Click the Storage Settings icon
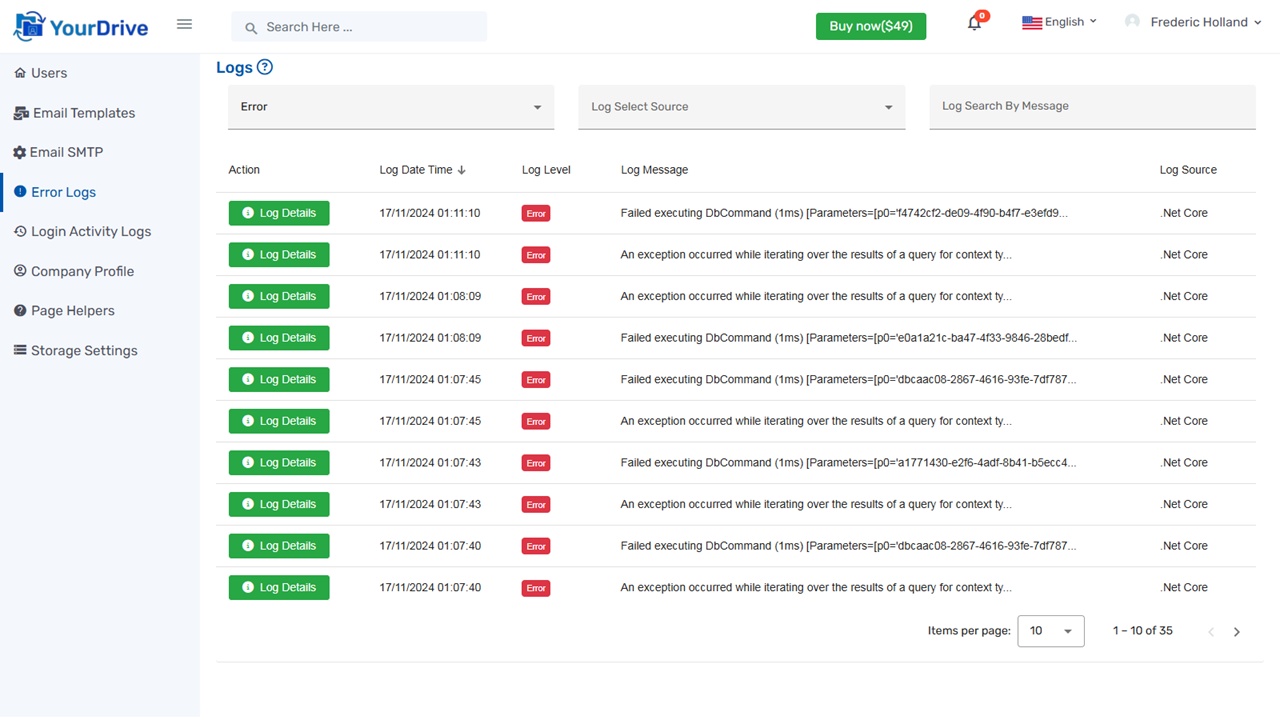This screenshot has height=720, width=1280. coord(20,350)
